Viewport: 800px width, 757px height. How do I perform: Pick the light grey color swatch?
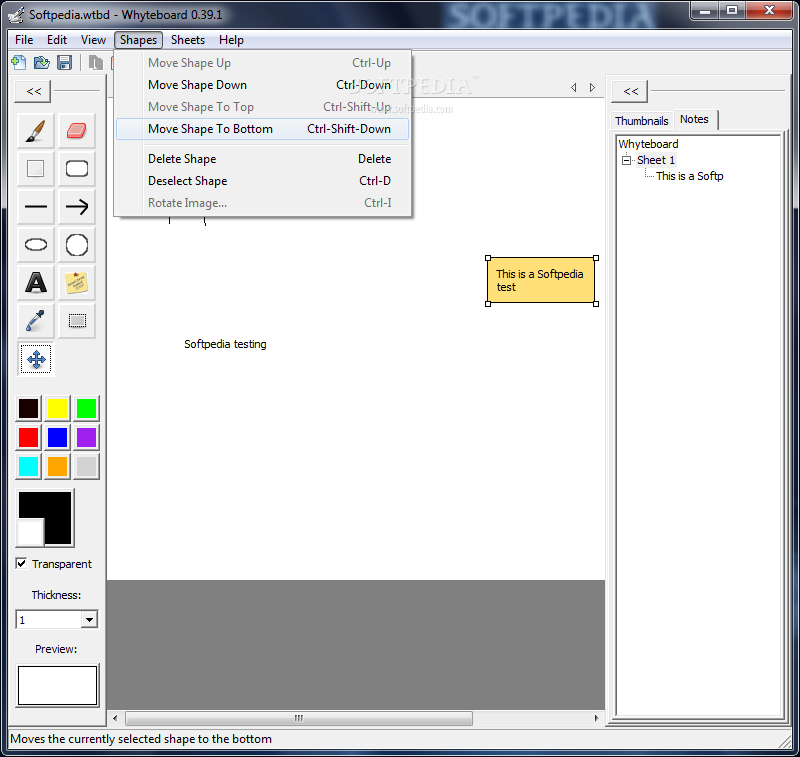pyautogui.click(x=86, y=466)
